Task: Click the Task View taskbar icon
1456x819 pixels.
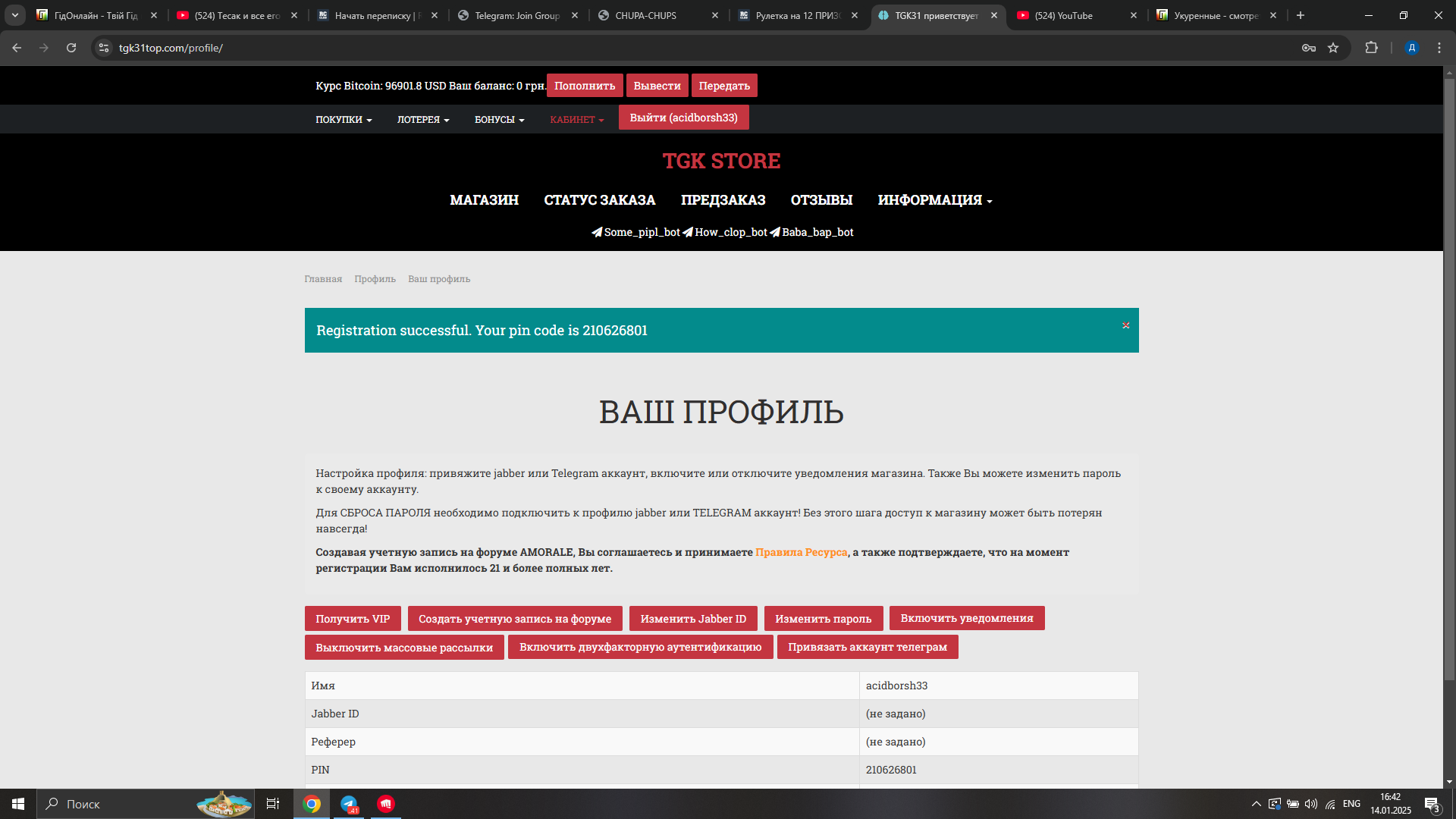Action: 273,804
